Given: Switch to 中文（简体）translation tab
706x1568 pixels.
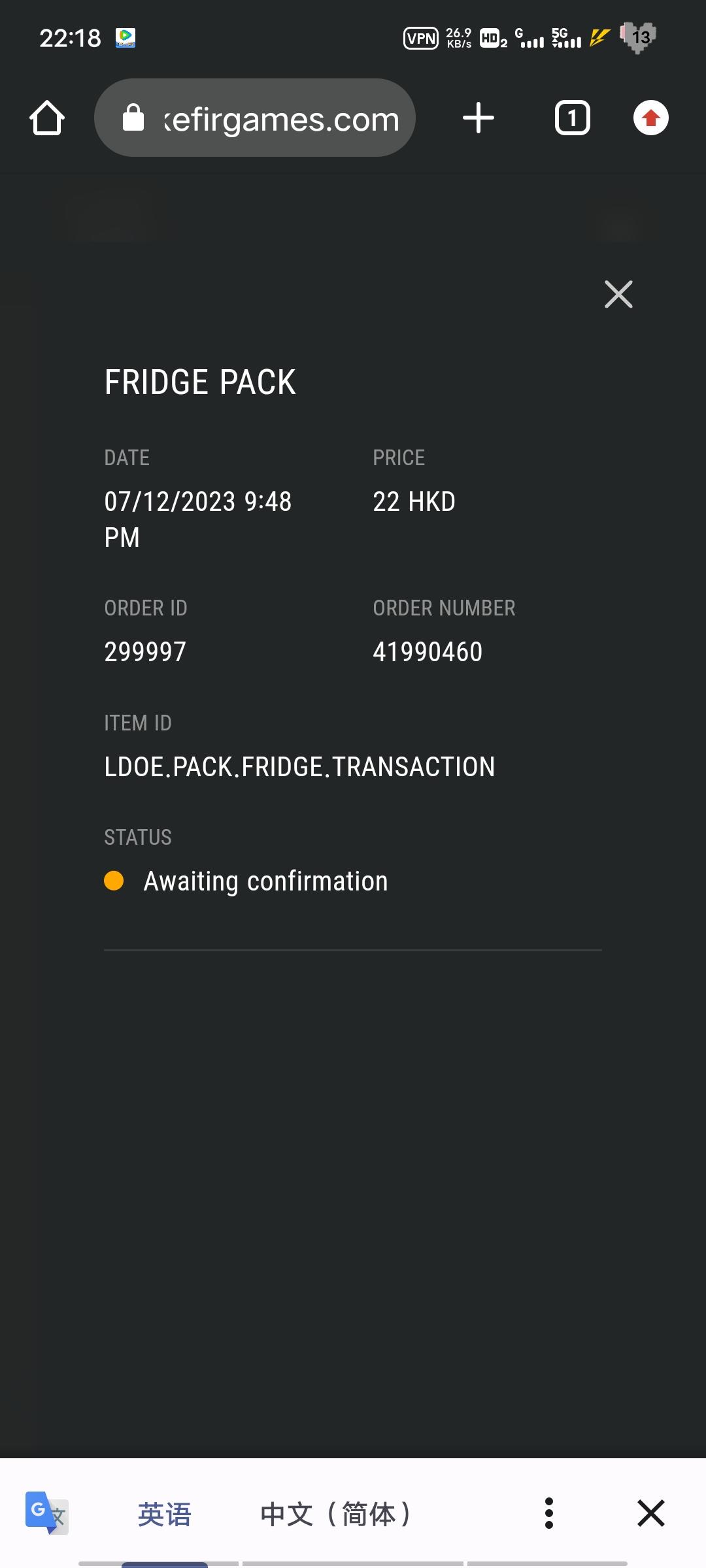Looking at the screenshot, I should [x=336, y=1514].
